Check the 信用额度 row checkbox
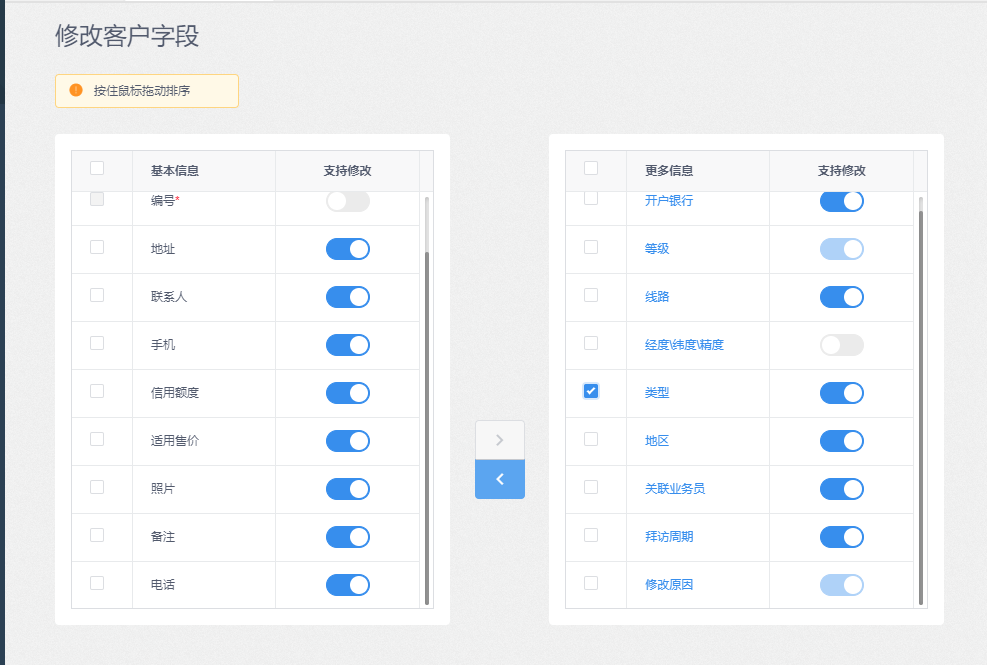This screenshot has height=665, width=987. click(97, 391)
